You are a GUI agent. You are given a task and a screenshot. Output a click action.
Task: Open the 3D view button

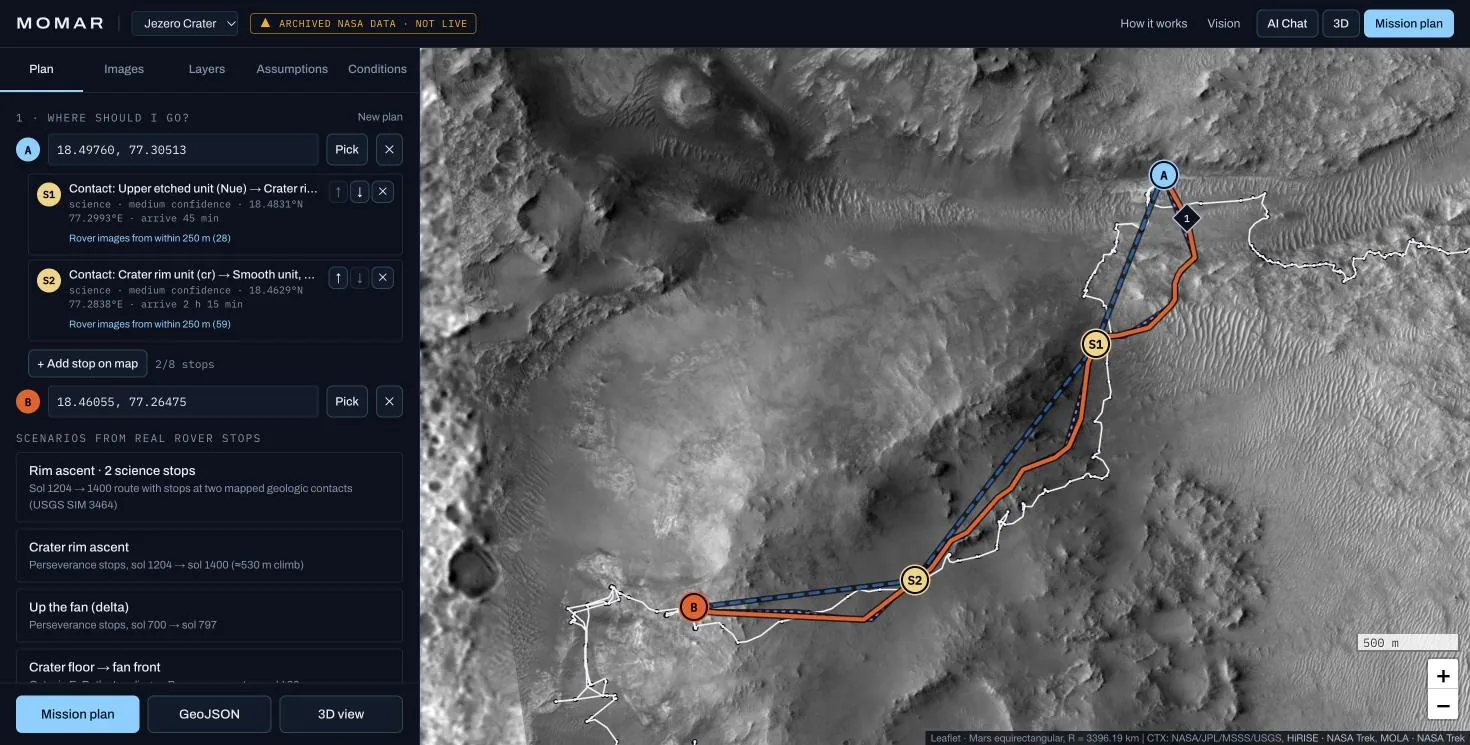point(341,714)
